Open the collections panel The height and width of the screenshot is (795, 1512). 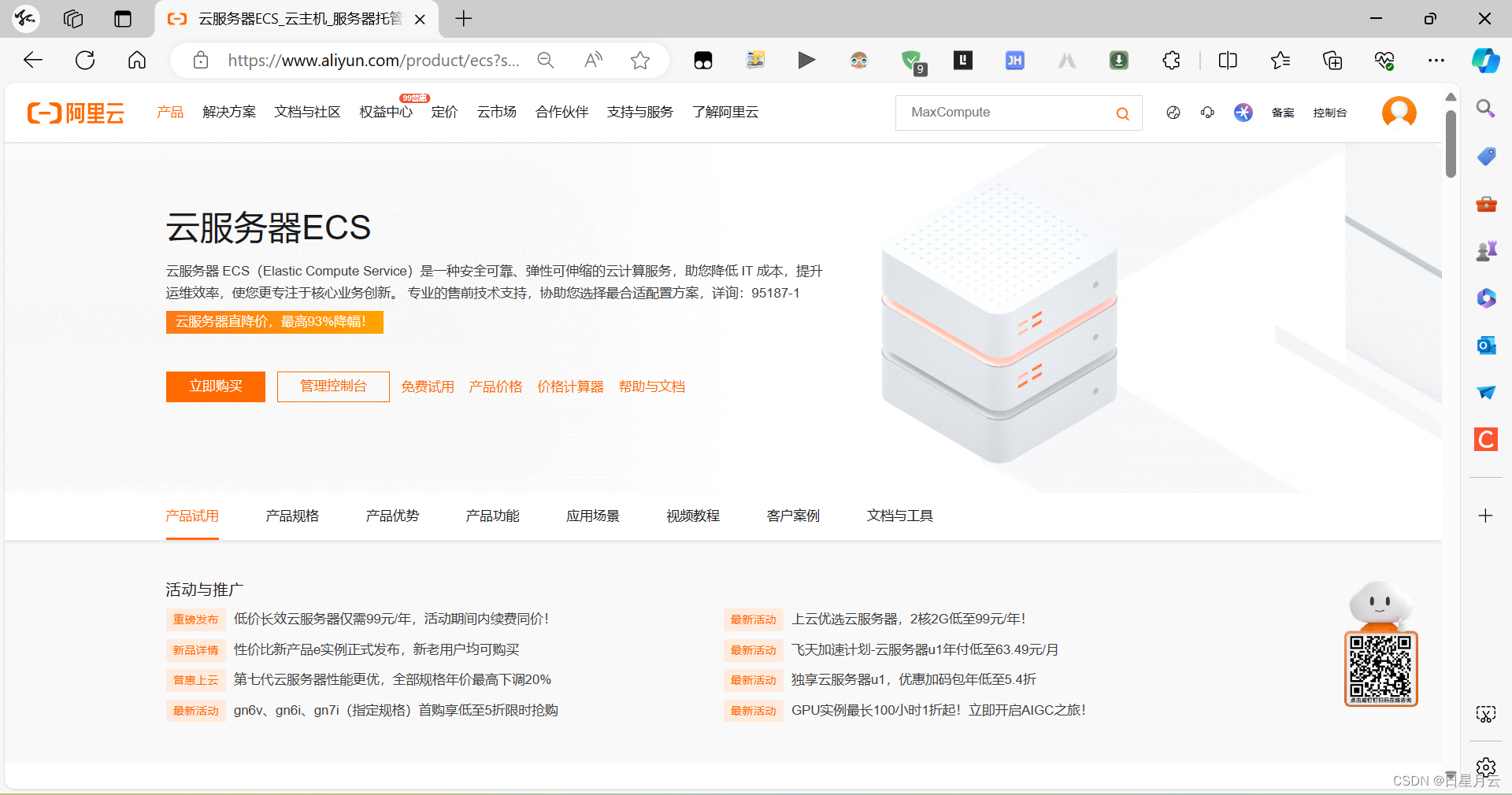pyautogui.click(x=1332, y=61)
